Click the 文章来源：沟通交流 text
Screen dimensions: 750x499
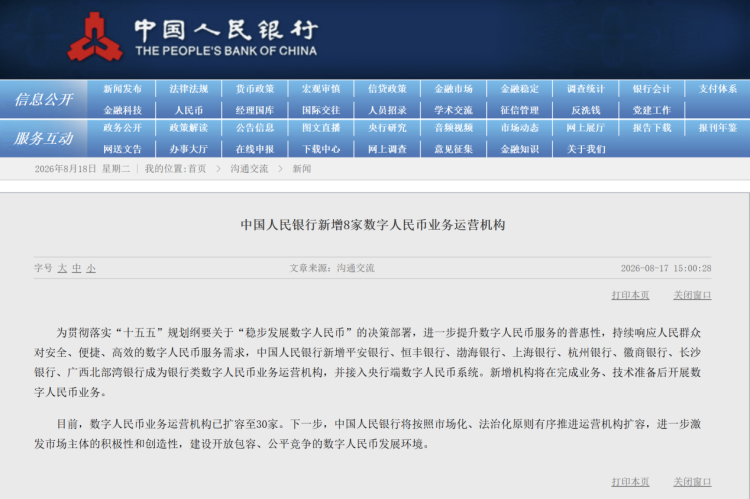332,268
